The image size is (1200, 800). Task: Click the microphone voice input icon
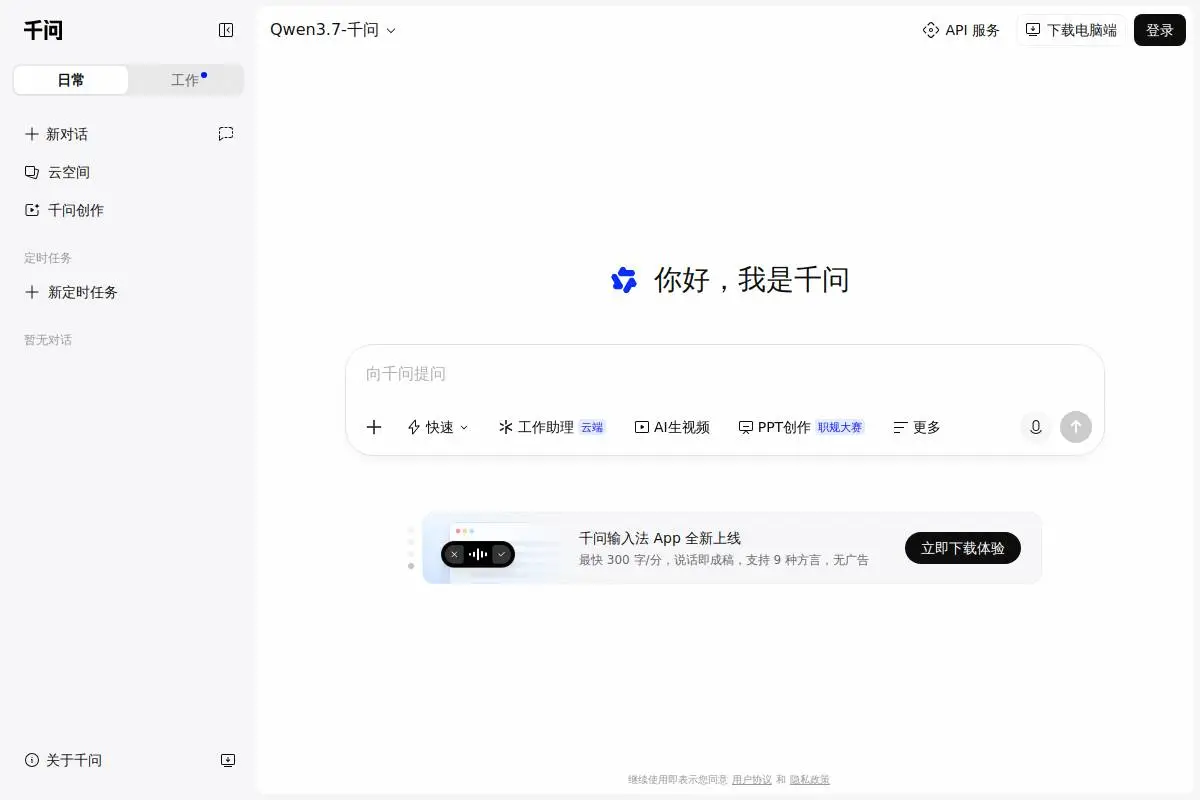pos(1036,427)
